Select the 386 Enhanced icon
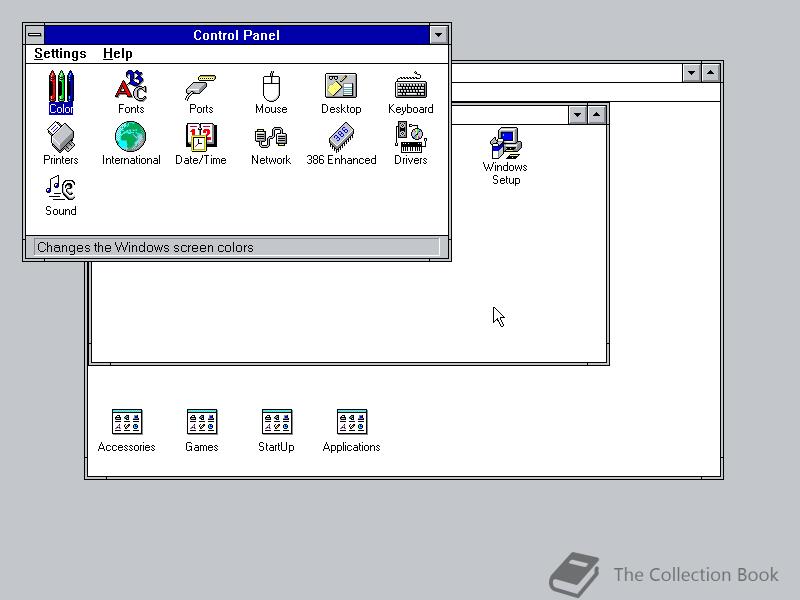This screenshot has height=600, width=800. pyautogui.click(x=341, y=143)
